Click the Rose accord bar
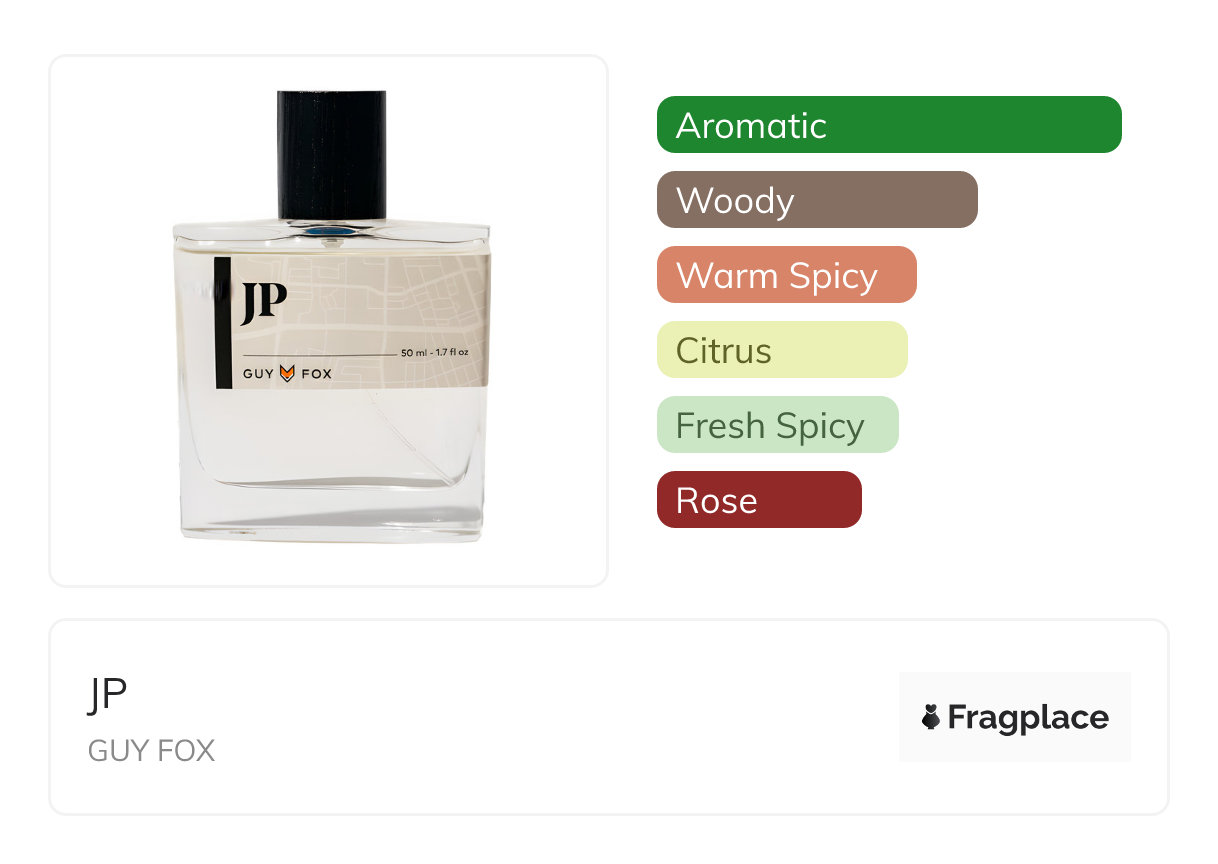Image resolution: width=1218 pixels, height=864 pixels. [x=759, y=500]
